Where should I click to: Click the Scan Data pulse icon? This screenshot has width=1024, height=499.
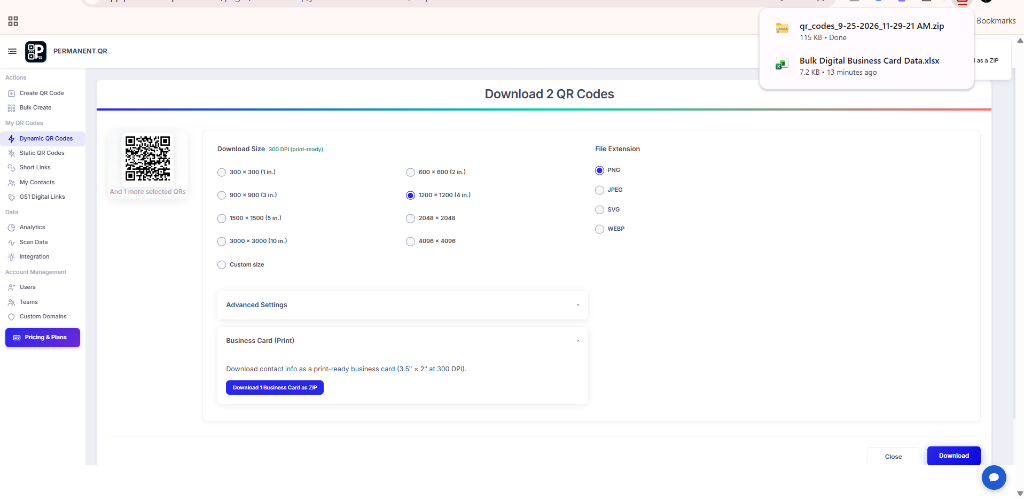click(x=11, y=242)
